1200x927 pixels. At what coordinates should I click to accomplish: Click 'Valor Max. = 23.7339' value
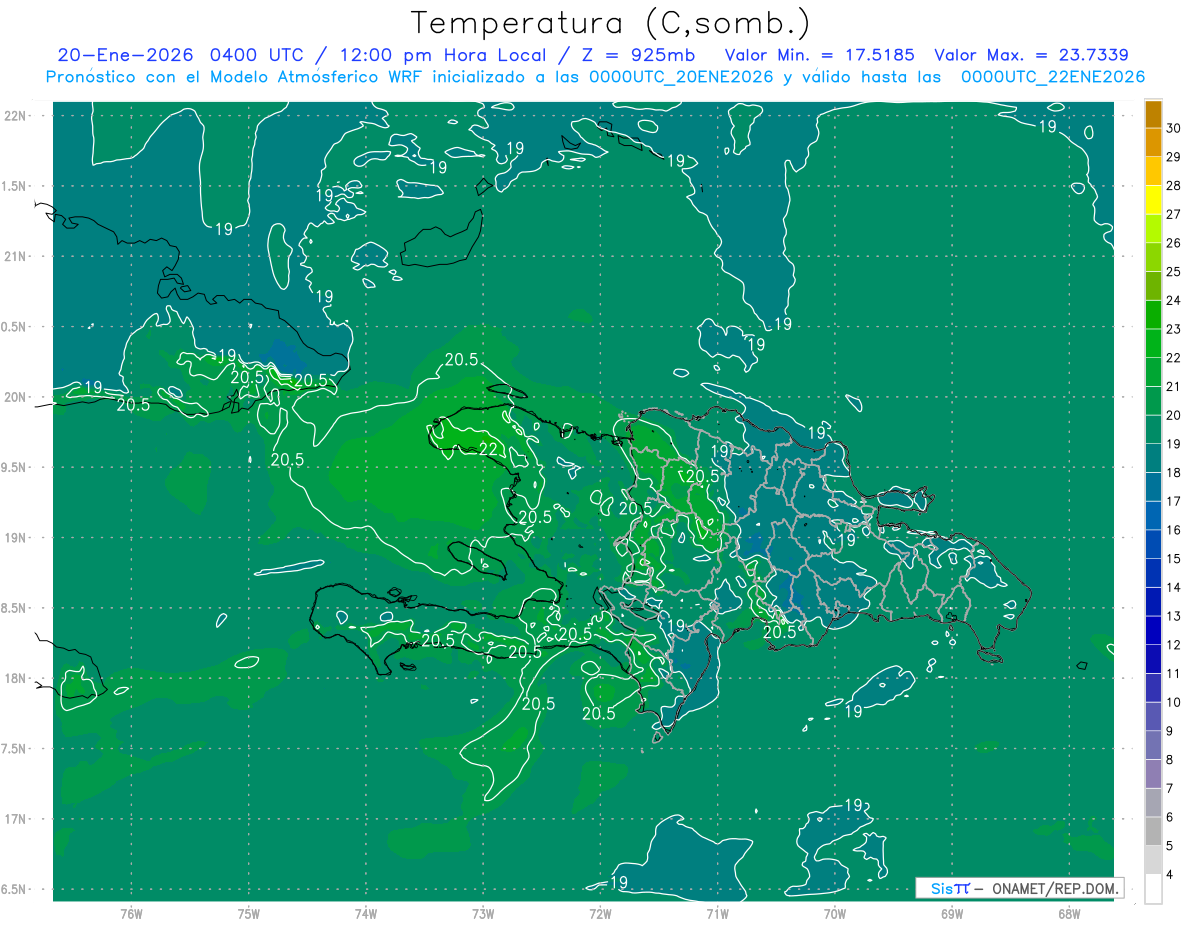click(1031, 55)
